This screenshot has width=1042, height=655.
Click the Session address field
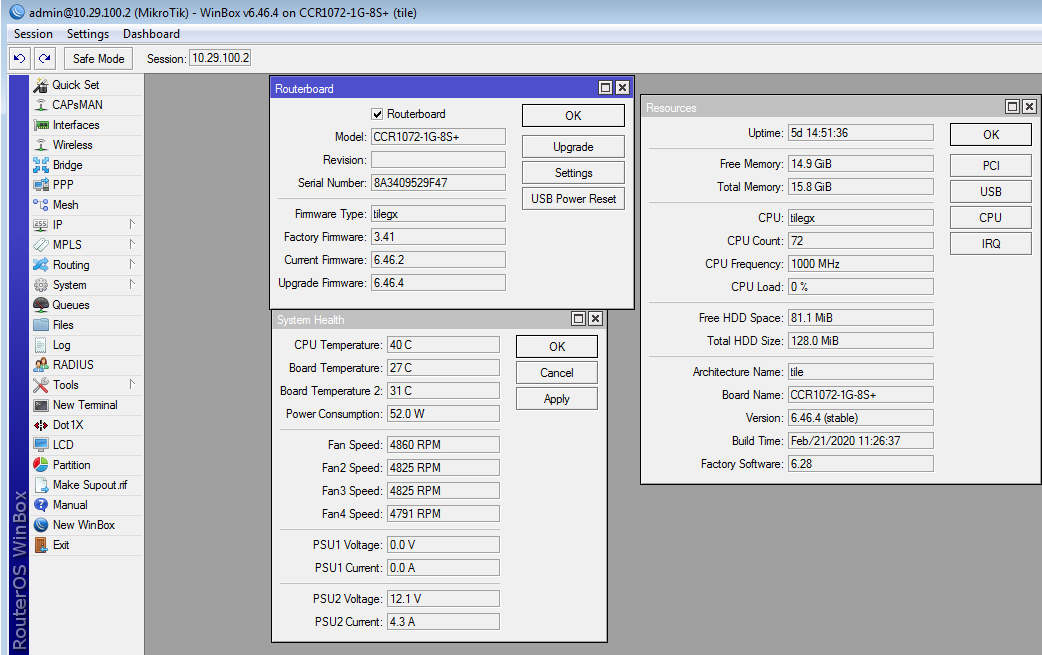tap(220, 59)
